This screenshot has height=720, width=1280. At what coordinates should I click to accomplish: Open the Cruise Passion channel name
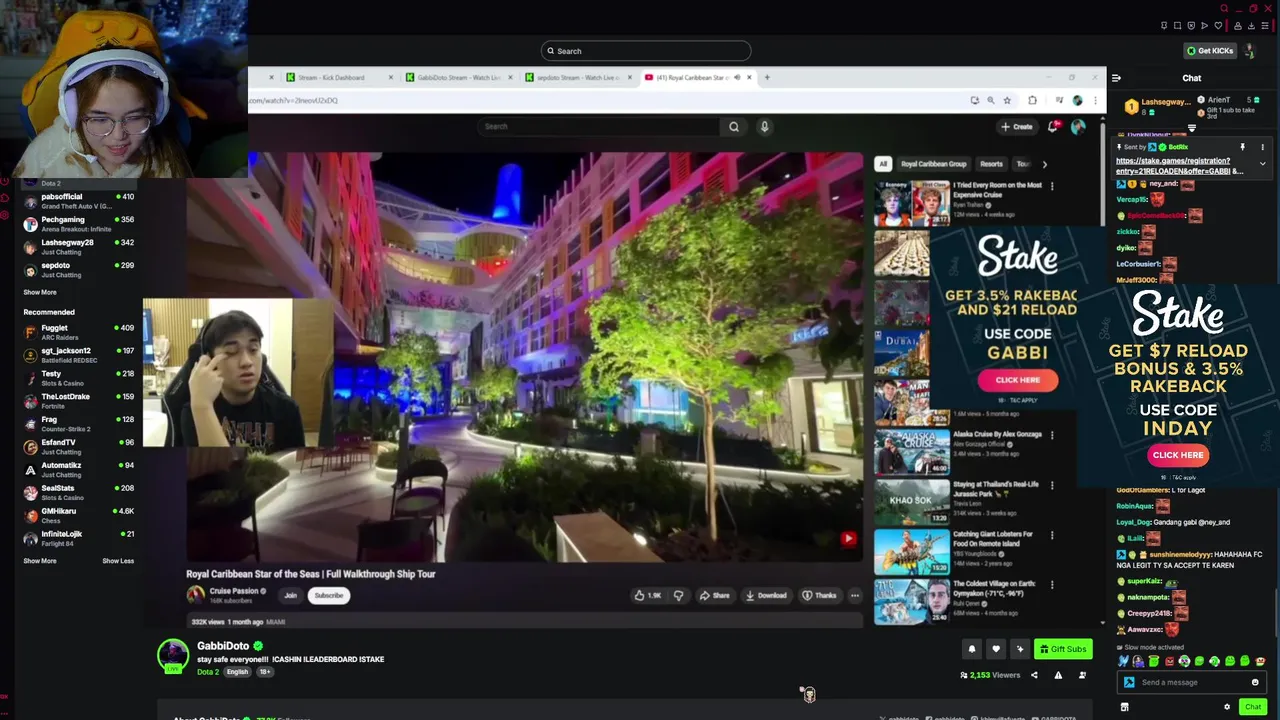point(234,591)
